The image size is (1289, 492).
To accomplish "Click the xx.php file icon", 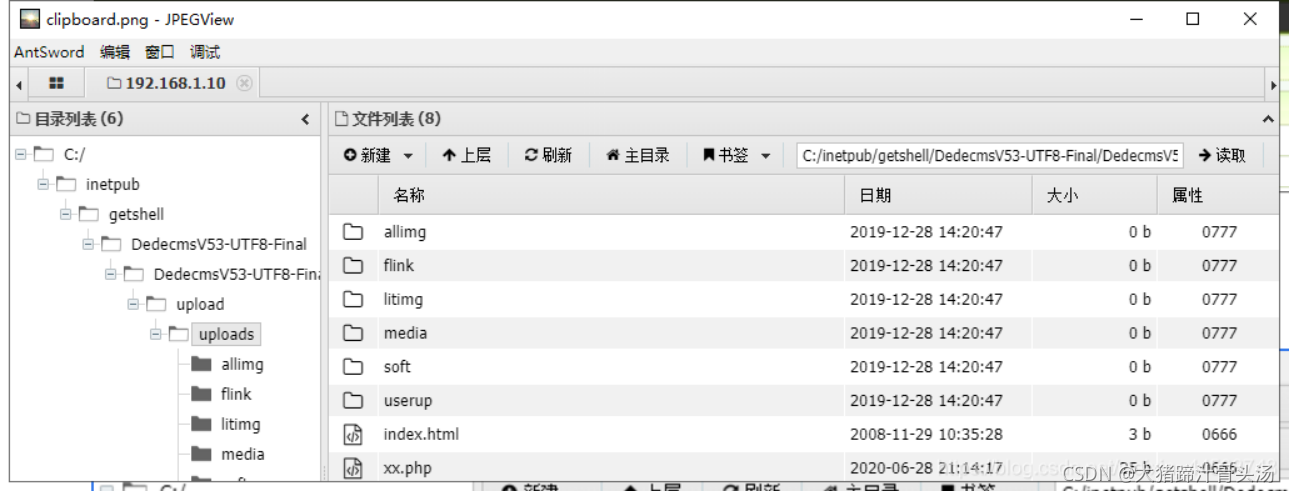I will coord(353,468).
